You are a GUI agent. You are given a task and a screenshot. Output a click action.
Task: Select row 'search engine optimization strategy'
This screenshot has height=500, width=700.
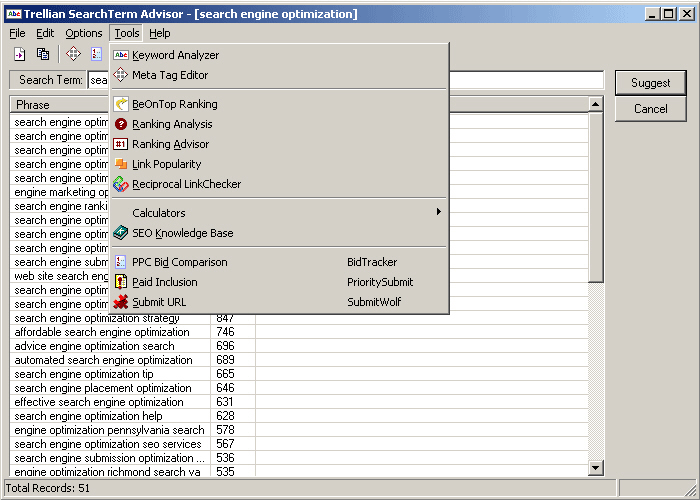[x=299, y=319]
